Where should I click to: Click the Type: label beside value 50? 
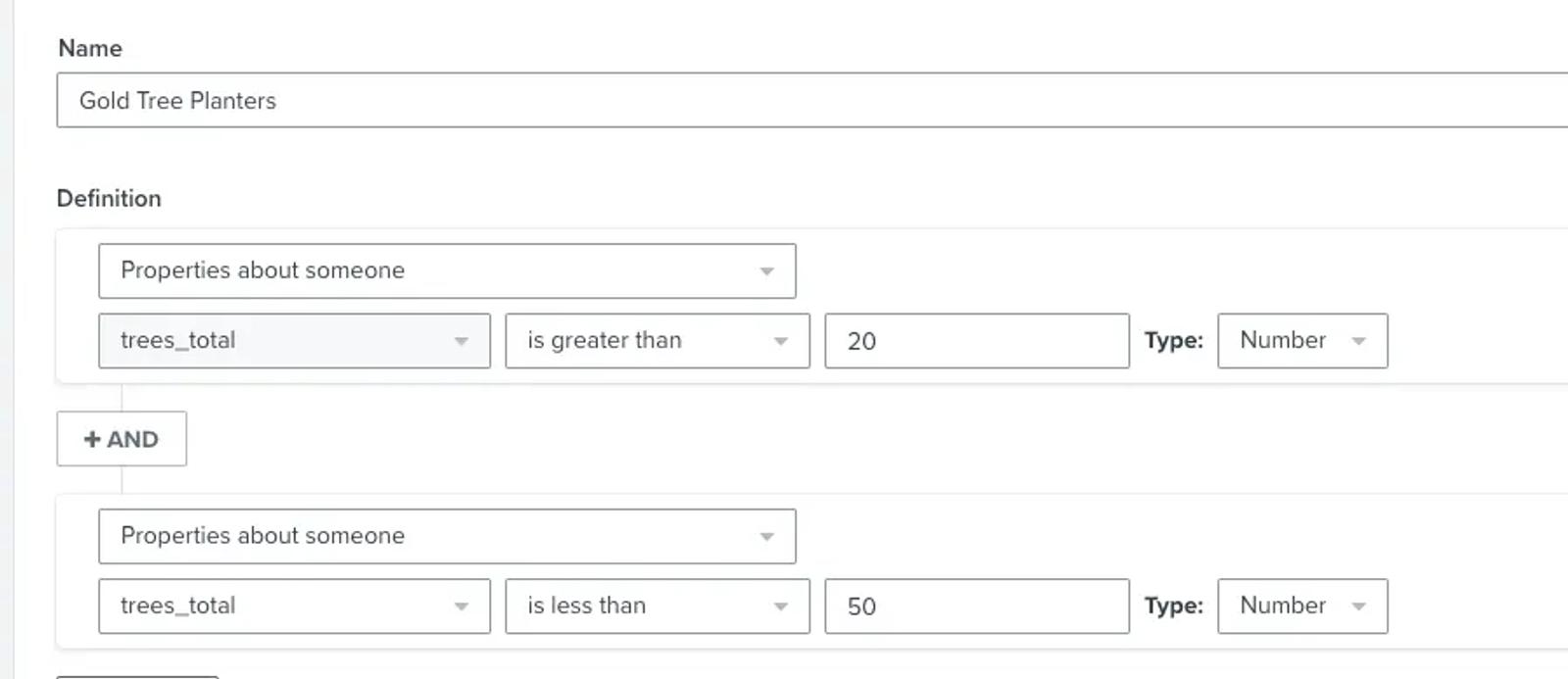[x=1173, y=606]
